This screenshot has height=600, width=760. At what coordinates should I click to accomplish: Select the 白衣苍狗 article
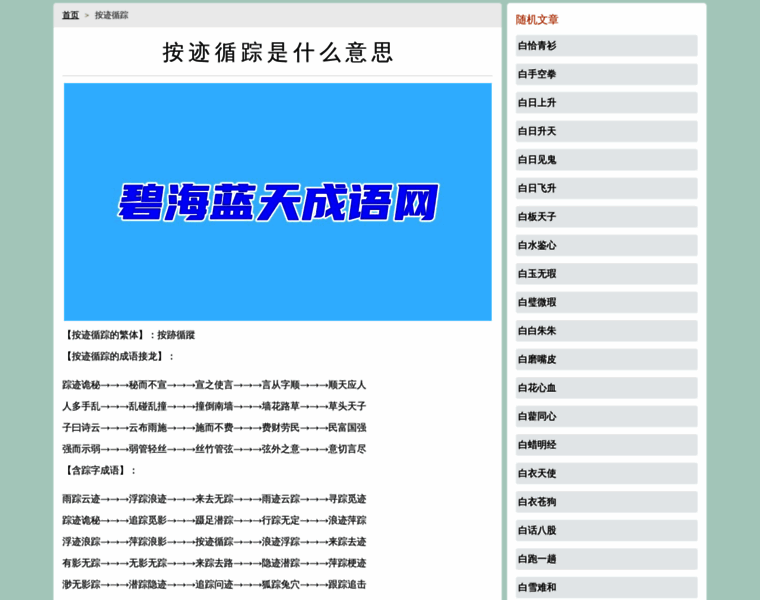tap(537, 502)
